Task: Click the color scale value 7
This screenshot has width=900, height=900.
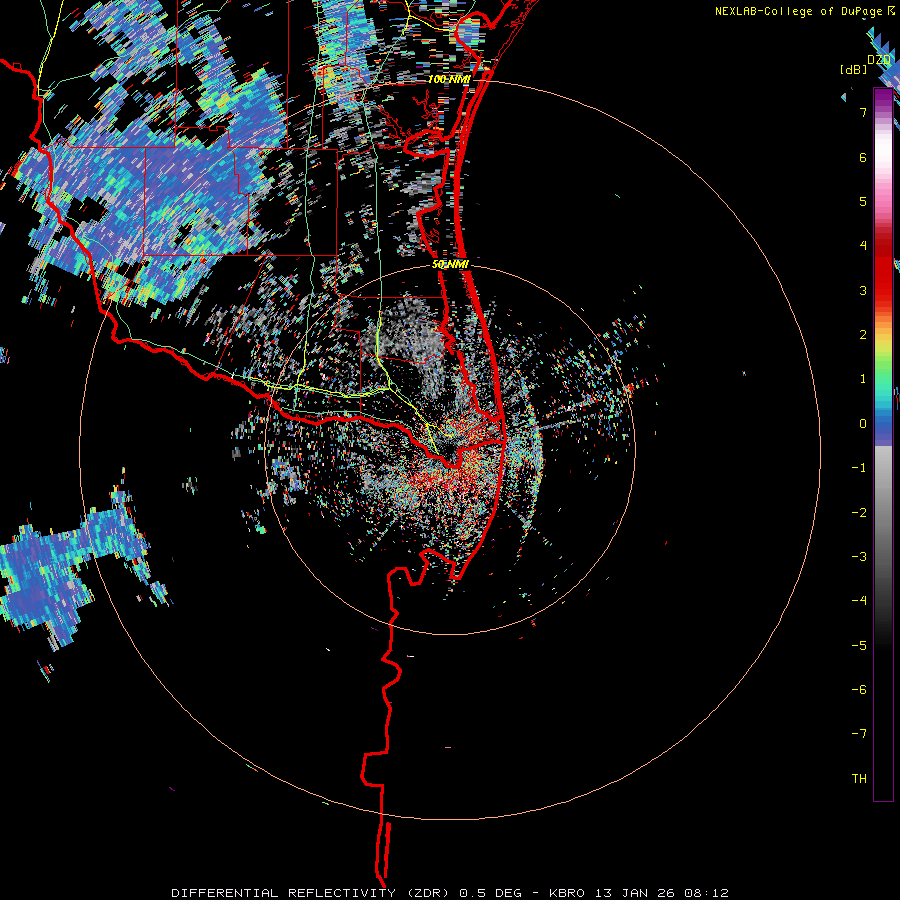Action: (863, 112)
